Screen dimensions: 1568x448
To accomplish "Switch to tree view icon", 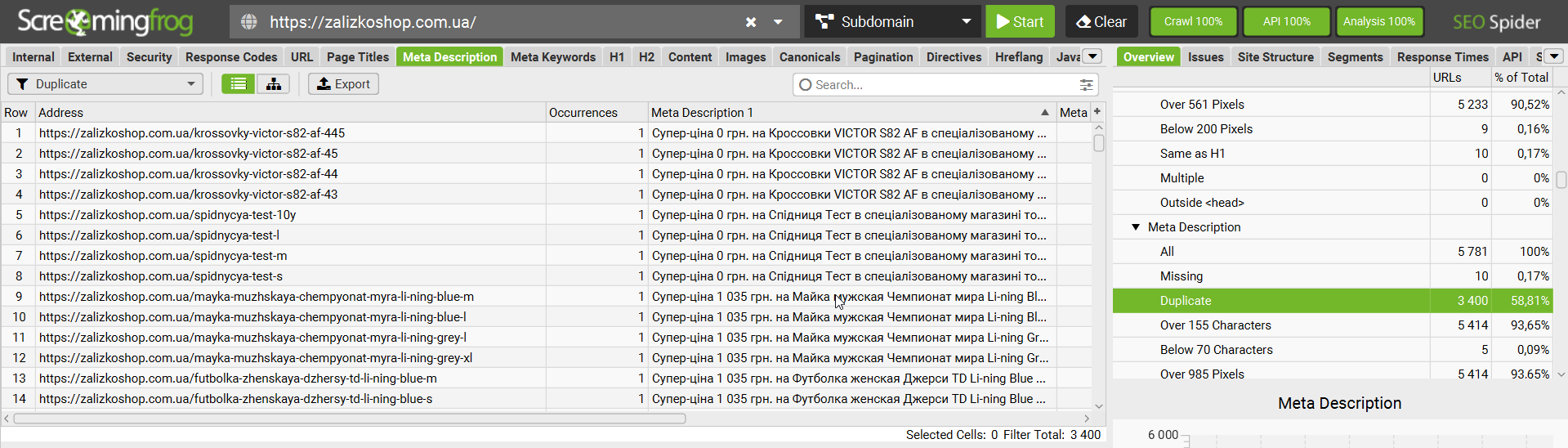I will pos(274,84).
